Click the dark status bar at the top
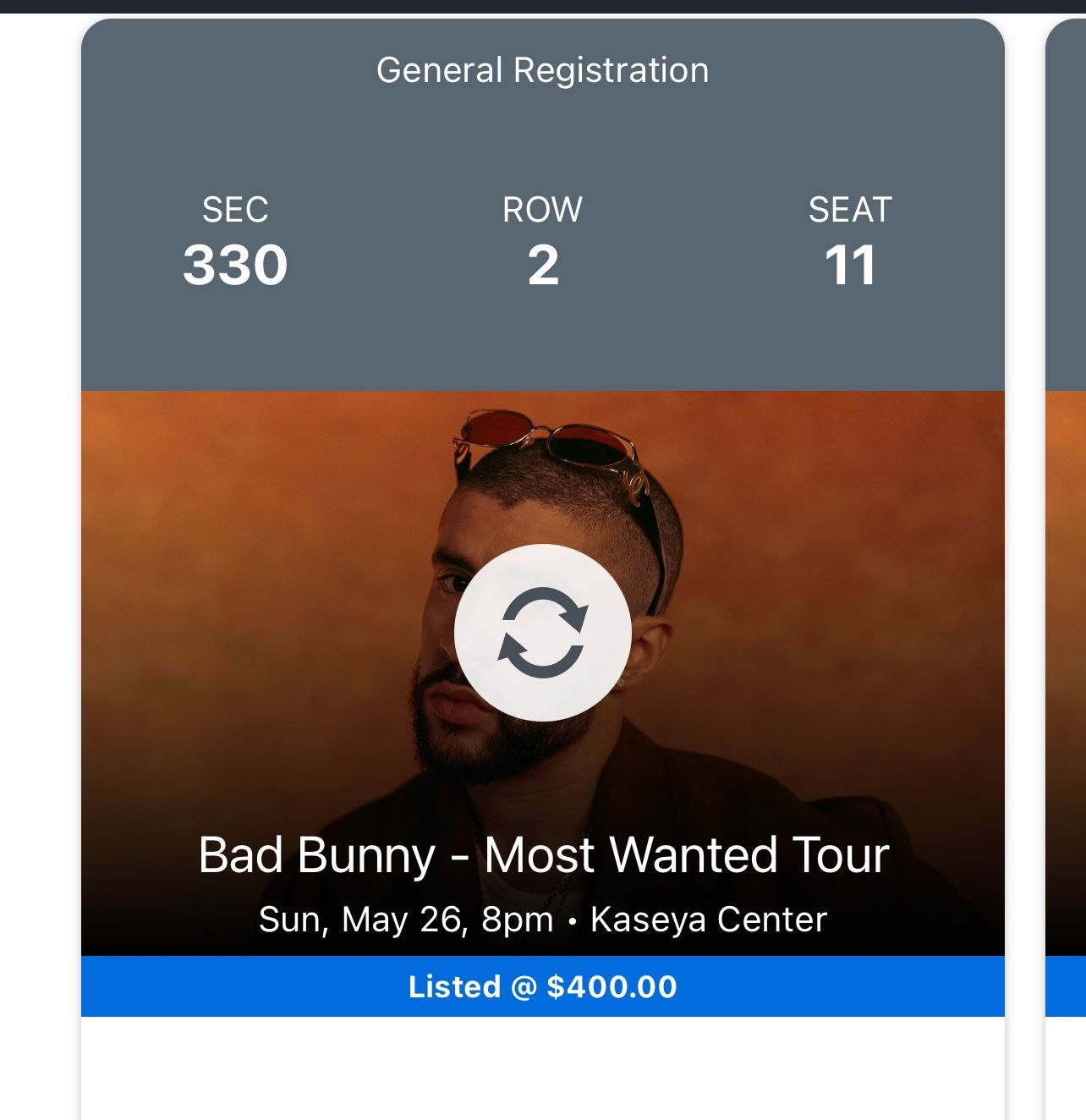Viewport: 1086px width, 1120px height. coord(542,7)
